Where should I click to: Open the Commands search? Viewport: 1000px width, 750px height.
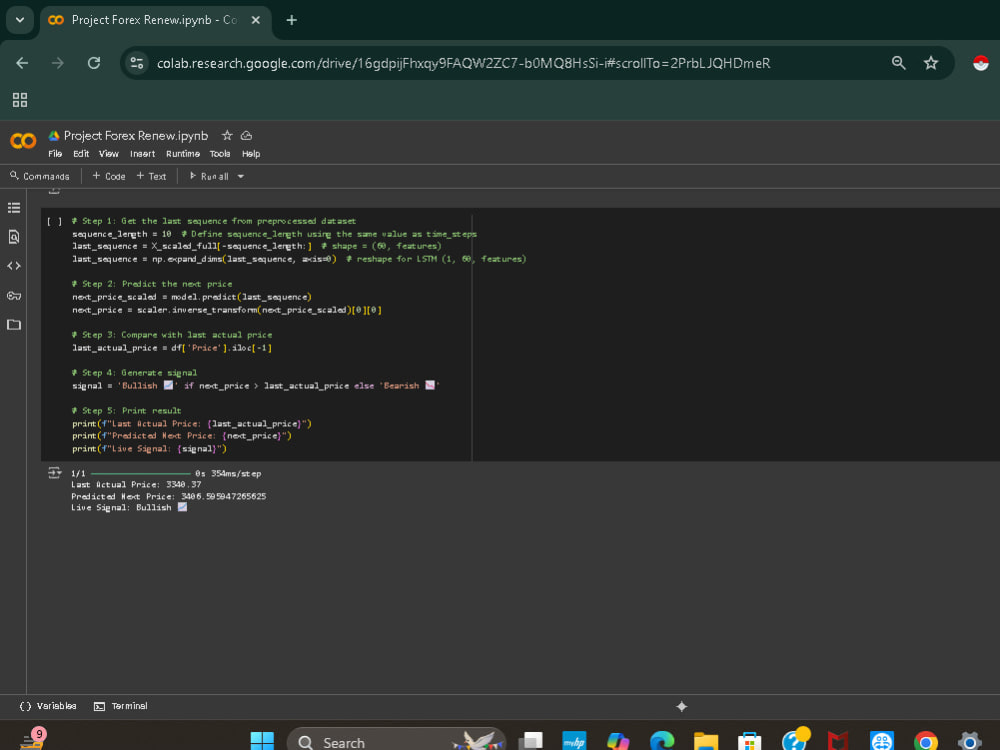40,176
